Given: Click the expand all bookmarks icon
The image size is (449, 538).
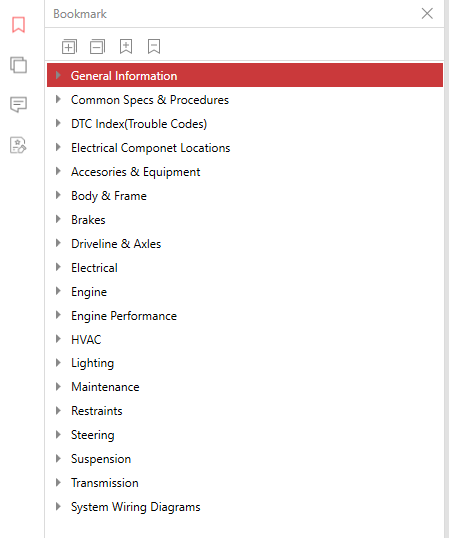Looking at the screenshot, I should tap(69, 47).
